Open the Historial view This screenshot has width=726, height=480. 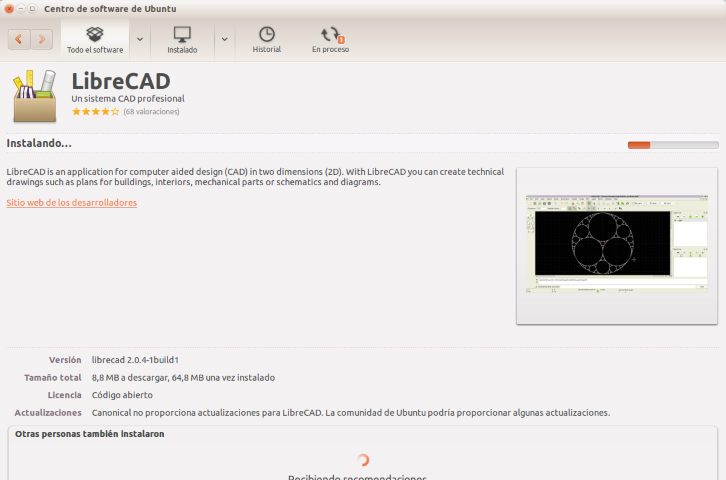tap(267, 40)
